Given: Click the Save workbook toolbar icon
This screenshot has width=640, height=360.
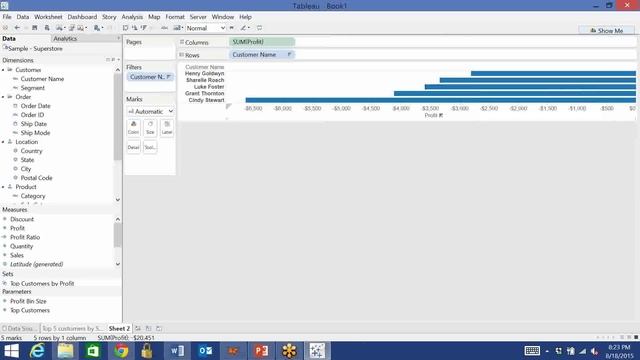Looking at the screenshot, I should (x=35, y=28).
